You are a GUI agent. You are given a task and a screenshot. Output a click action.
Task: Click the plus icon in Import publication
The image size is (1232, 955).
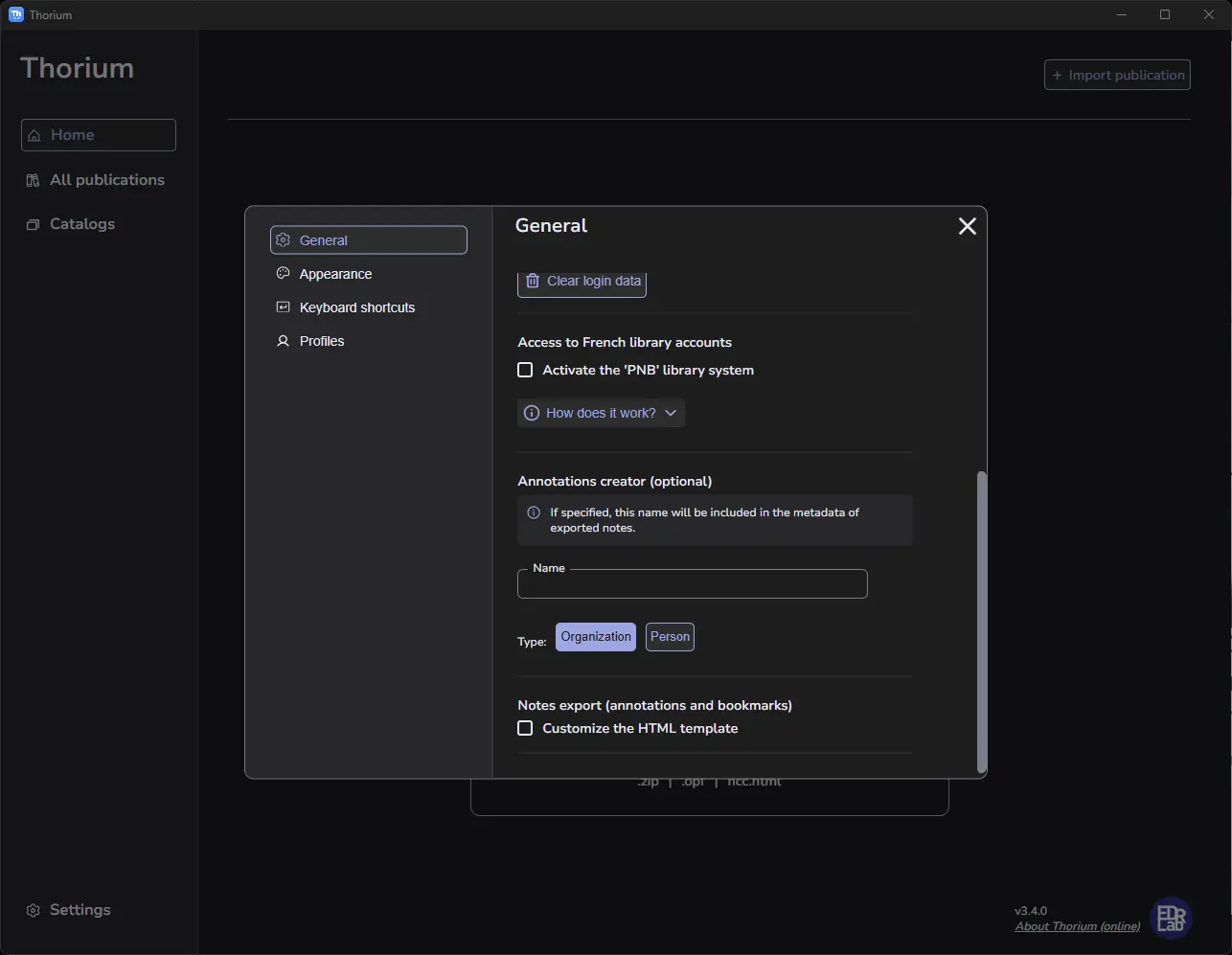(x=1058, y=75)
